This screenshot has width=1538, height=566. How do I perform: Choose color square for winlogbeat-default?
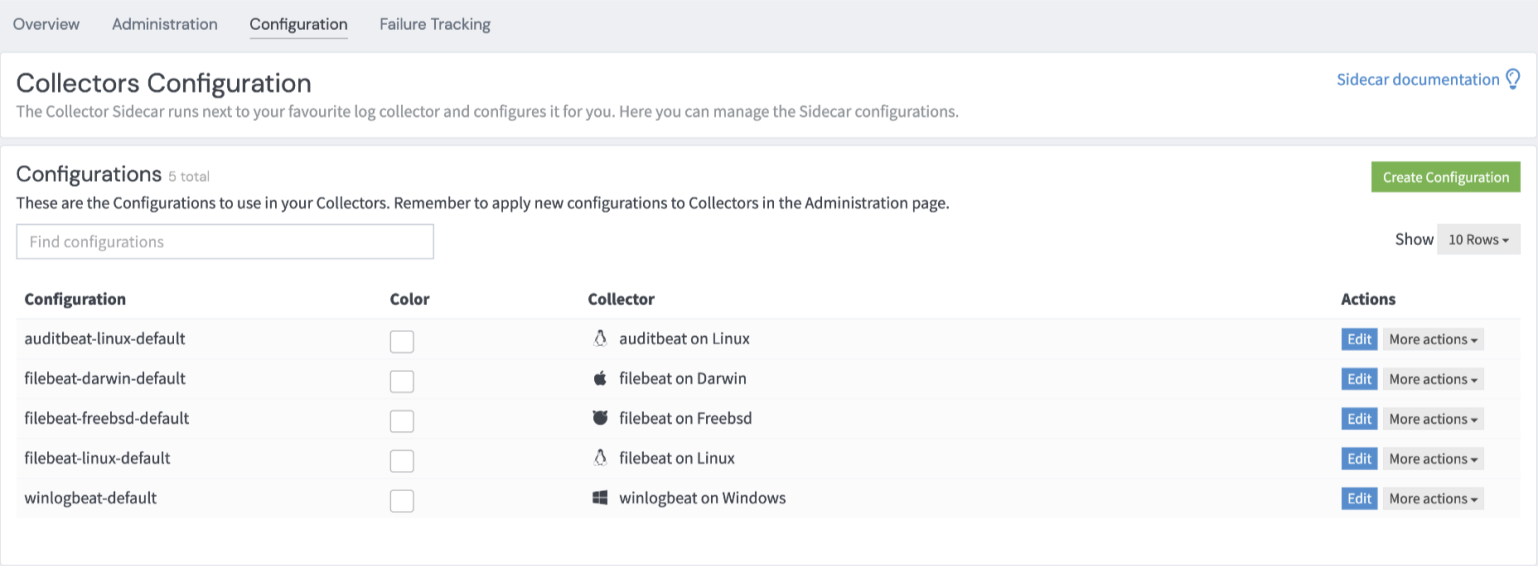point(402,501)
